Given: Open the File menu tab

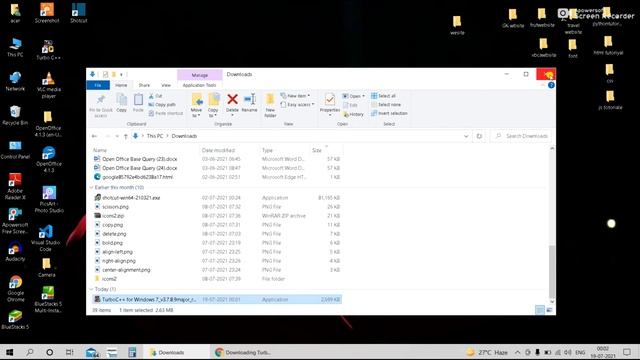Looking at the screenshot, I should 98,85.
